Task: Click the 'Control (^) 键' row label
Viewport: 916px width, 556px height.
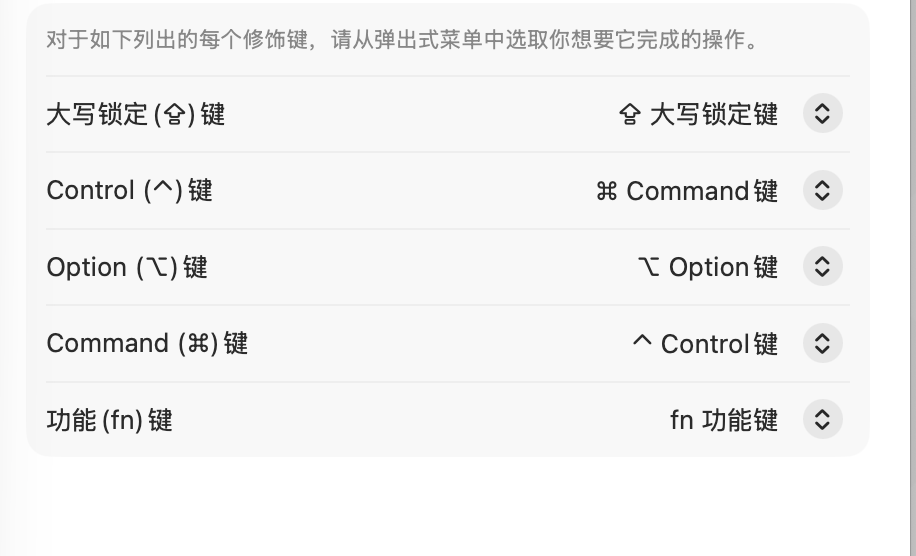Action: pos(129,190)
